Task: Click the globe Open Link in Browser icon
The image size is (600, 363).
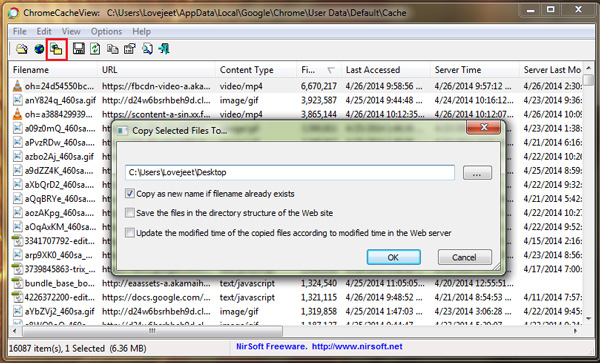Action: tap(39, 49)
